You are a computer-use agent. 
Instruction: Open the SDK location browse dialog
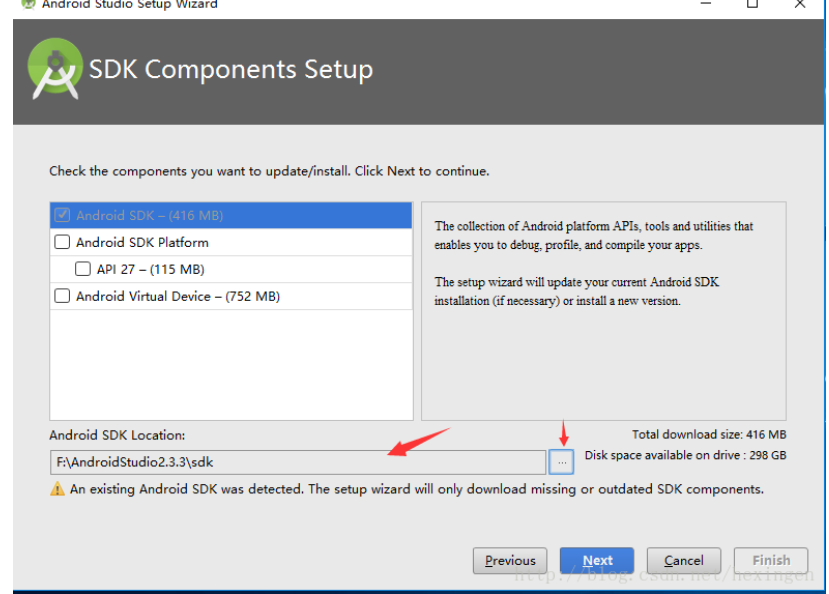coord(561,461)
